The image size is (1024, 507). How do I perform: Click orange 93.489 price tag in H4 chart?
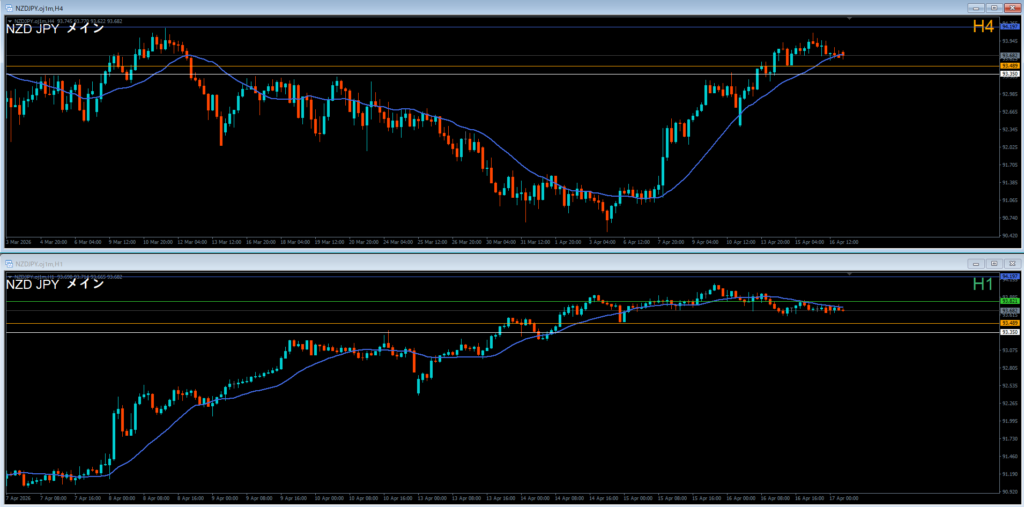1009,66
